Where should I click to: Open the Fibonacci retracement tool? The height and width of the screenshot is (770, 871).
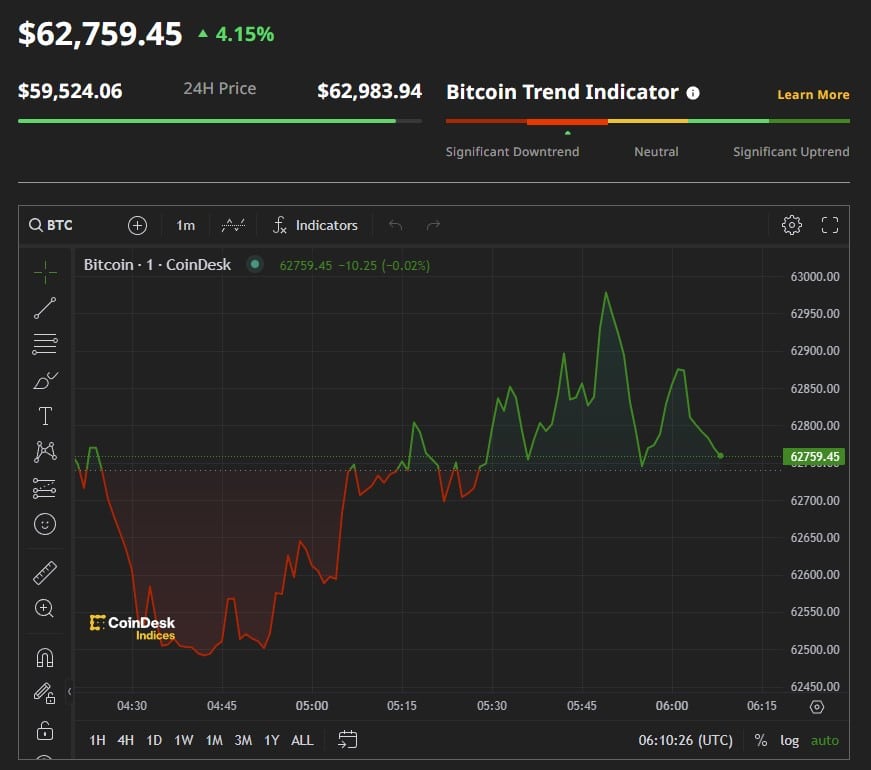point(45,344)
